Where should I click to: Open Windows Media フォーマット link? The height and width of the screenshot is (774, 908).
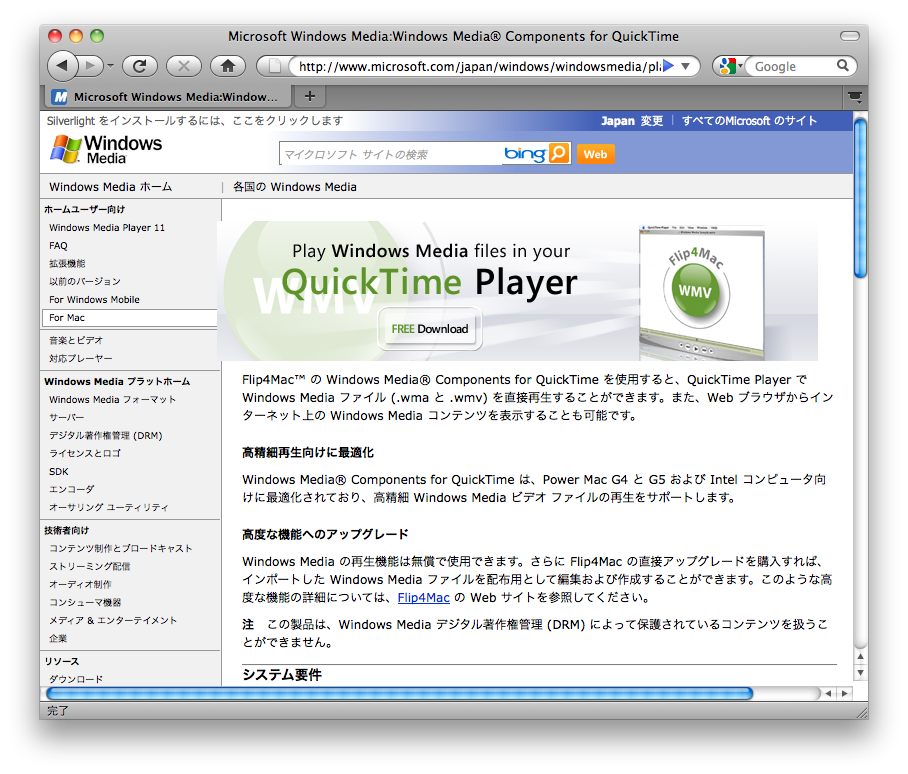pos(112,399)
